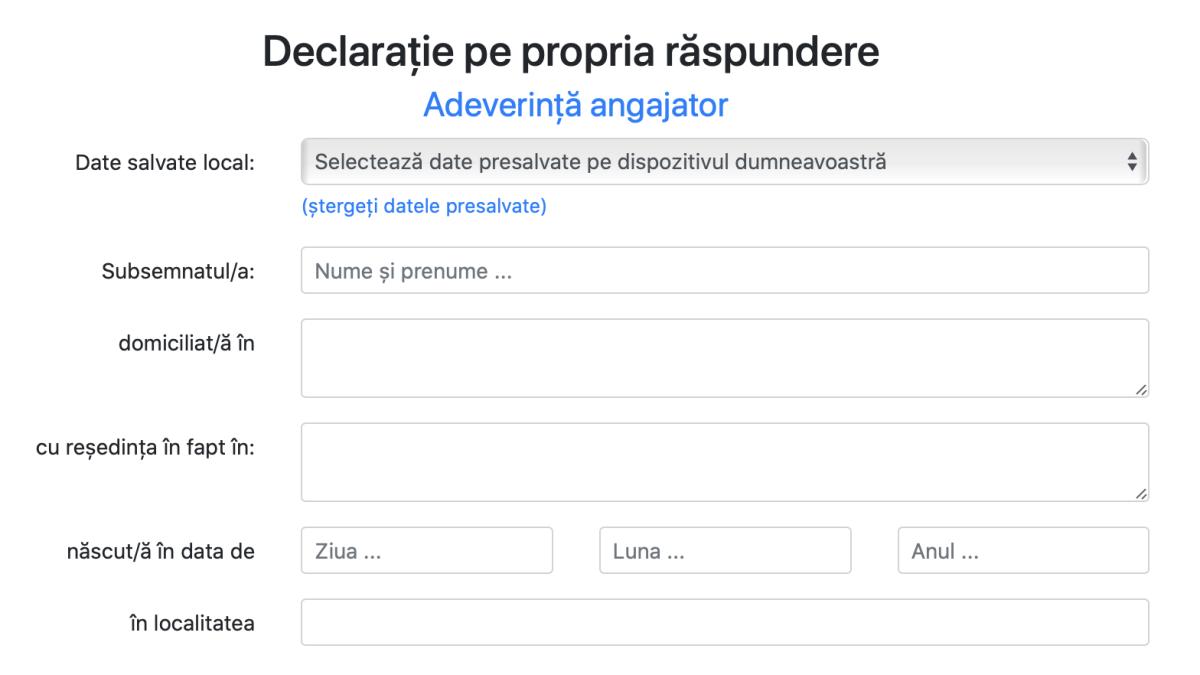1200x675 pixels.
Task: Click inside the reședința în fapt text area
Action: click(724, 462)
